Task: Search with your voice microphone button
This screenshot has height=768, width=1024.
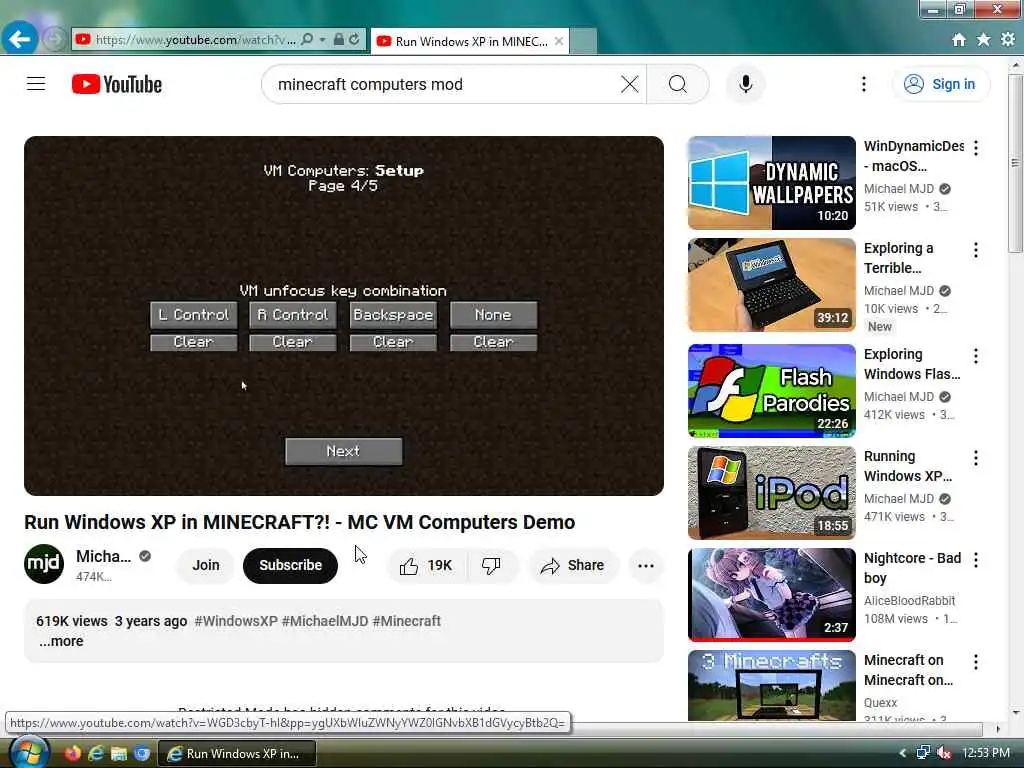Action: click(745, 84)
